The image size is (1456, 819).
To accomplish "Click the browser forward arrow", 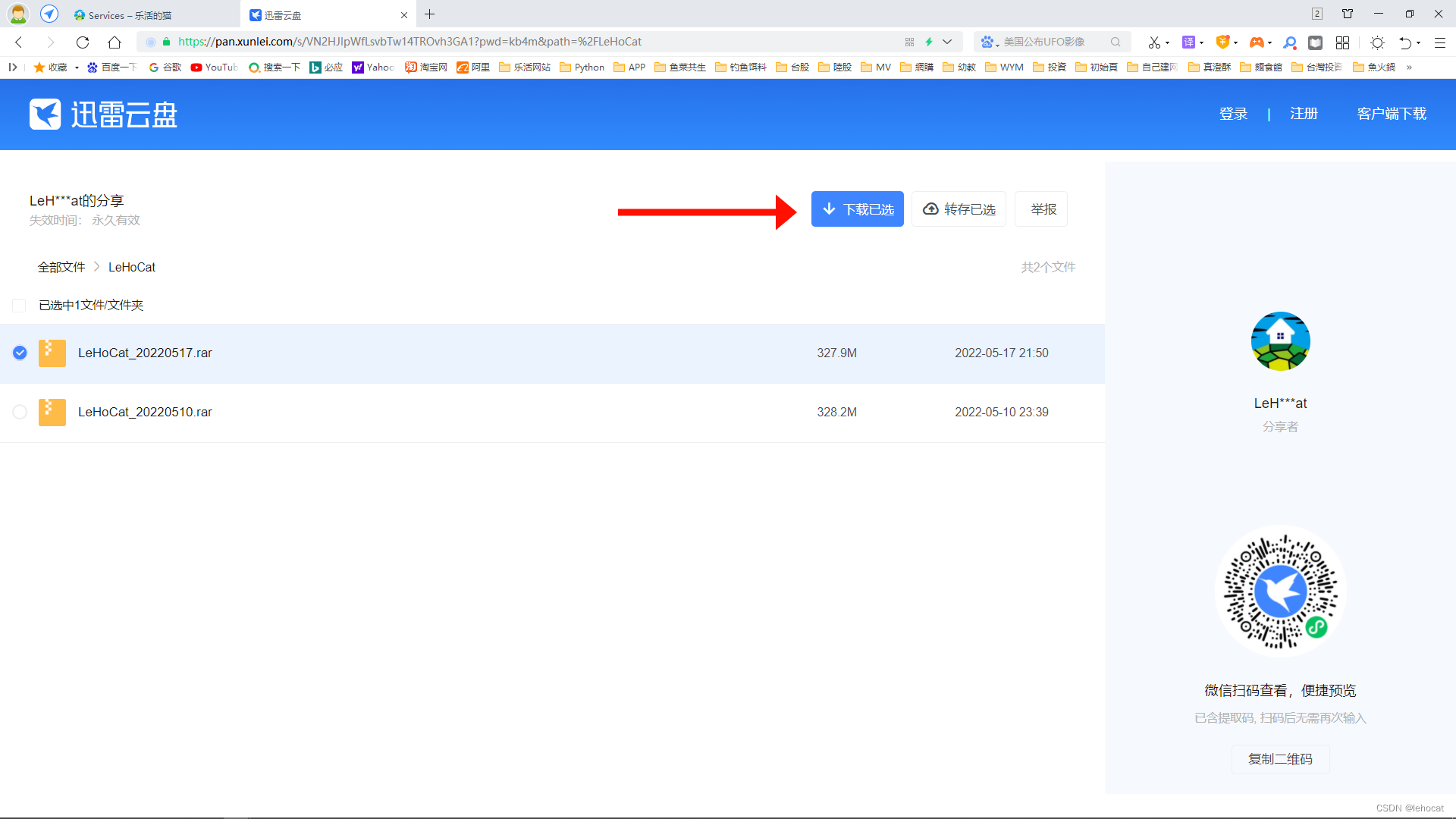I will tap(50, 42).
